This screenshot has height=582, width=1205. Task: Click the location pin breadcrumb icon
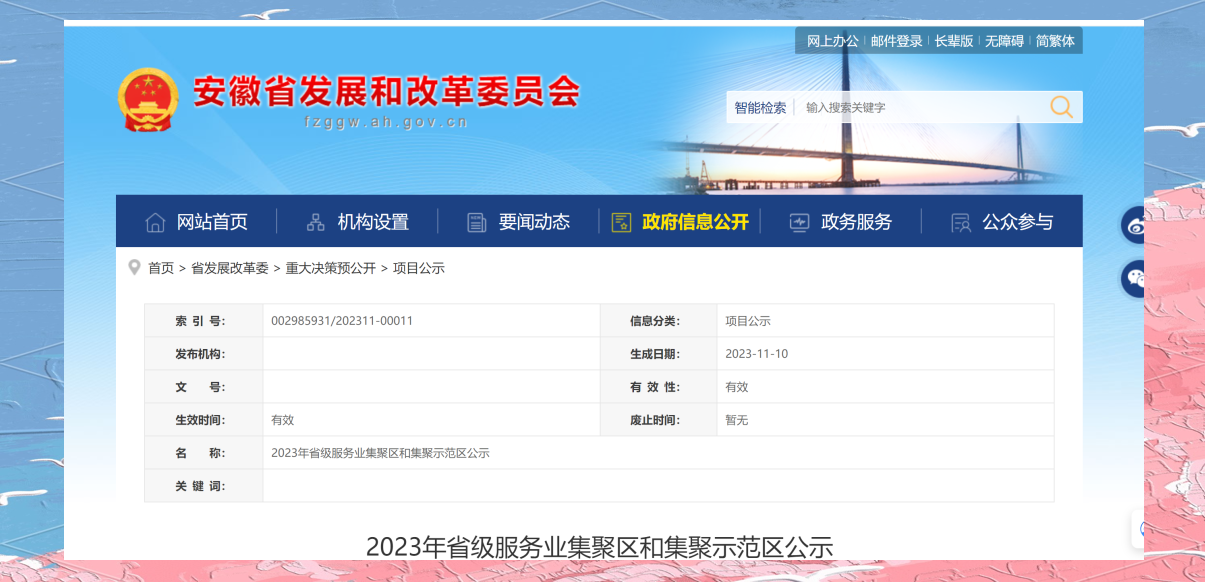134,267
